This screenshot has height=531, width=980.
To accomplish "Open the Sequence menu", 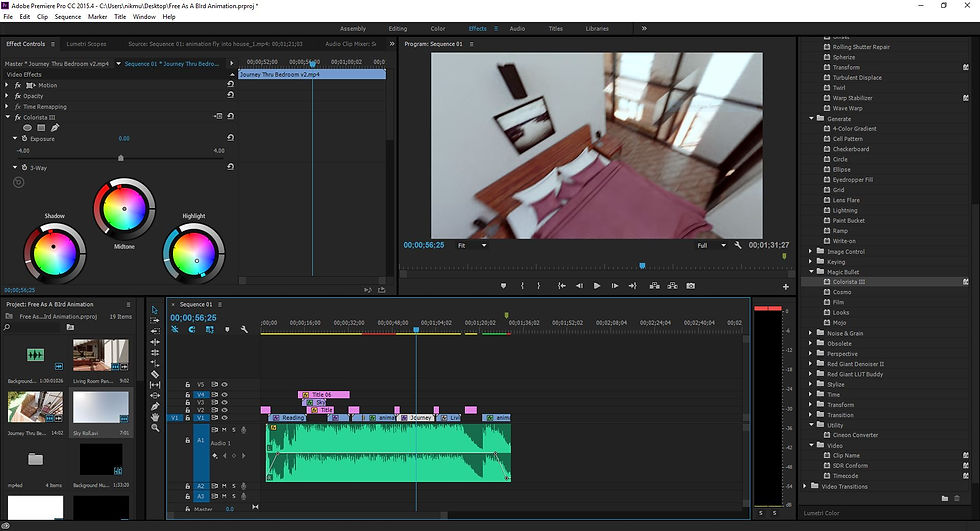I will (x=68, y=17).
